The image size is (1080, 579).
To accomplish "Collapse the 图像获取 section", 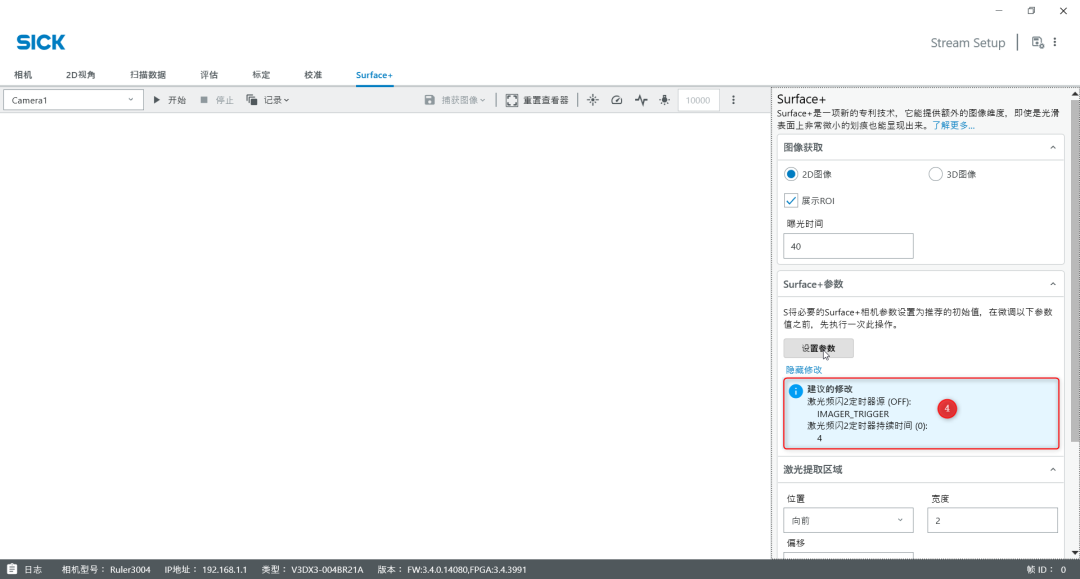I will pyautogui.click(x=1052, y=147).
